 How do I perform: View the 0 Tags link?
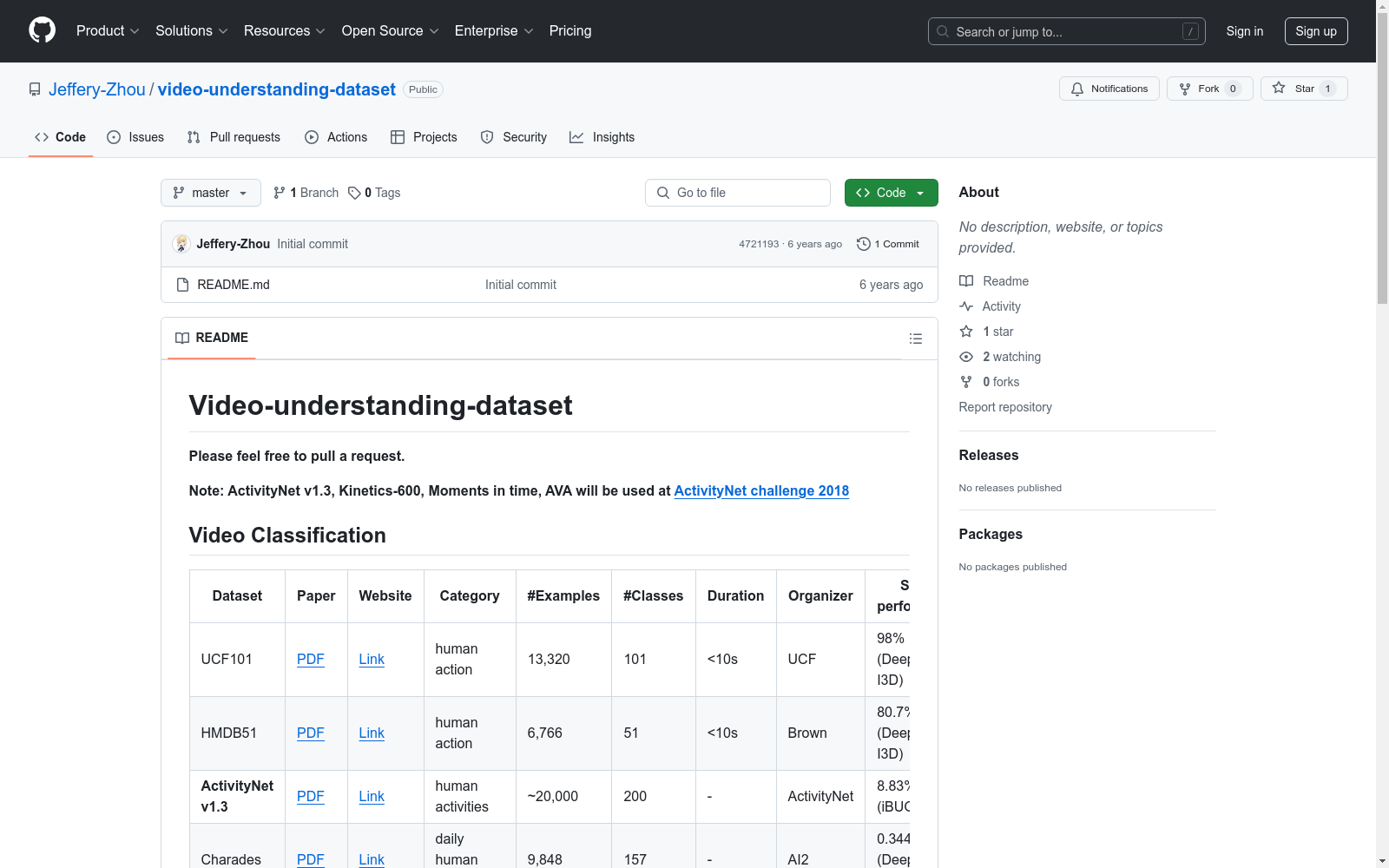click(x=374, y=193)
